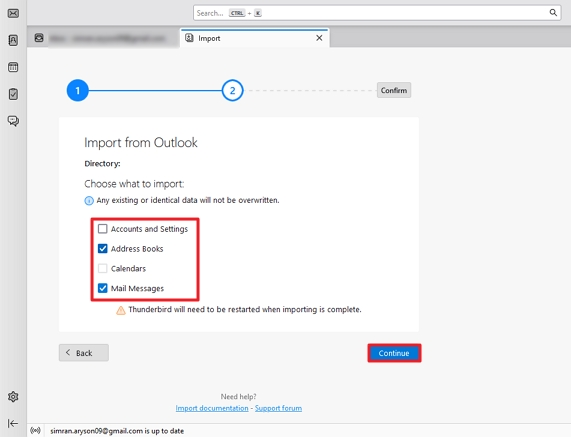Click the search magnifier icon
571x437 pixels.
553,13
